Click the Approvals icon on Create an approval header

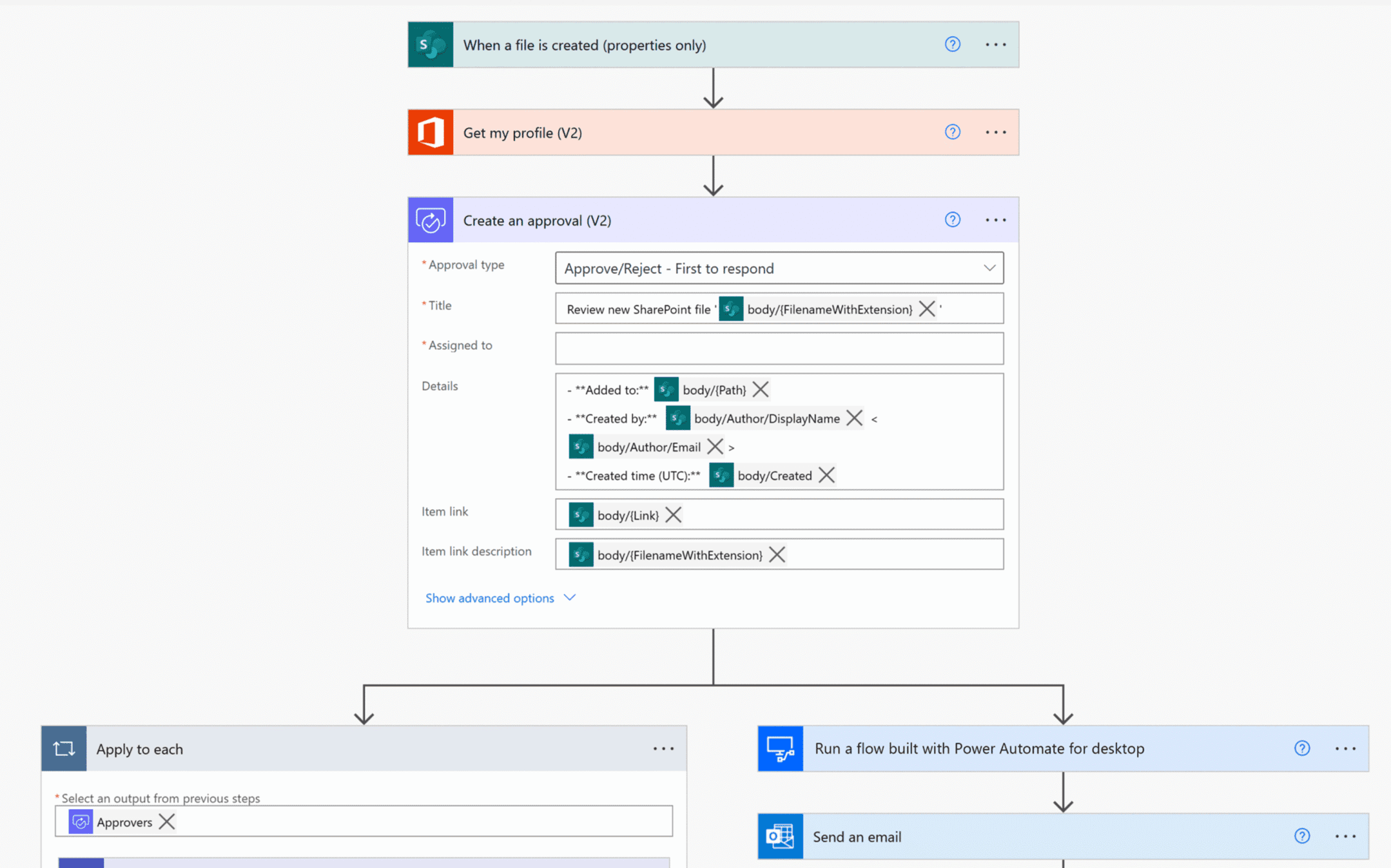430,220
